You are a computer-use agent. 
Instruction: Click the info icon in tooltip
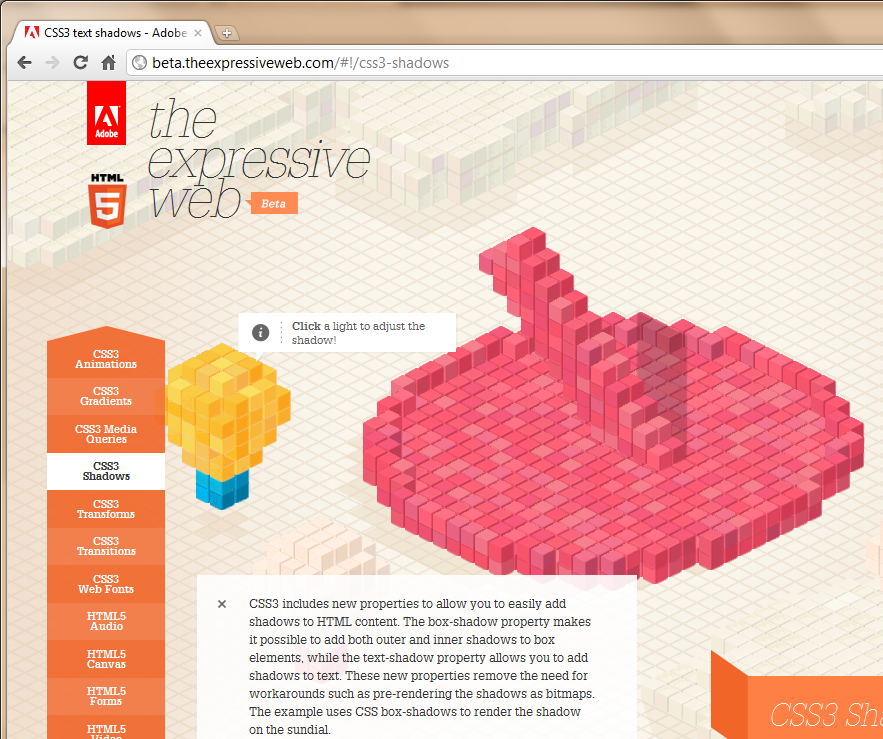coord(260,333)
